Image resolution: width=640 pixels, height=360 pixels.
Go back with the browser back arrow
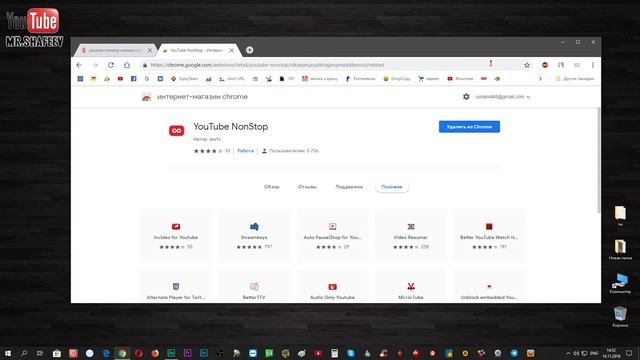[x=79, y=65]
